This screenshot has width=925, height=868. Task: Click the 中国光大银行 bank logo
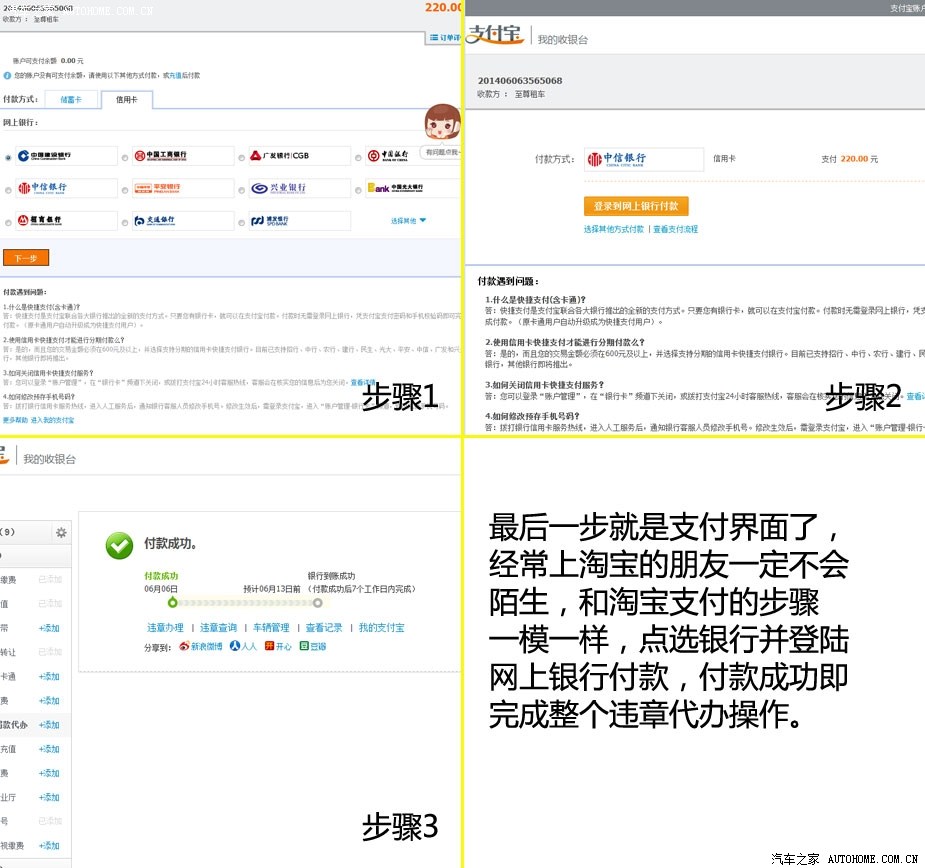[395, 188]
